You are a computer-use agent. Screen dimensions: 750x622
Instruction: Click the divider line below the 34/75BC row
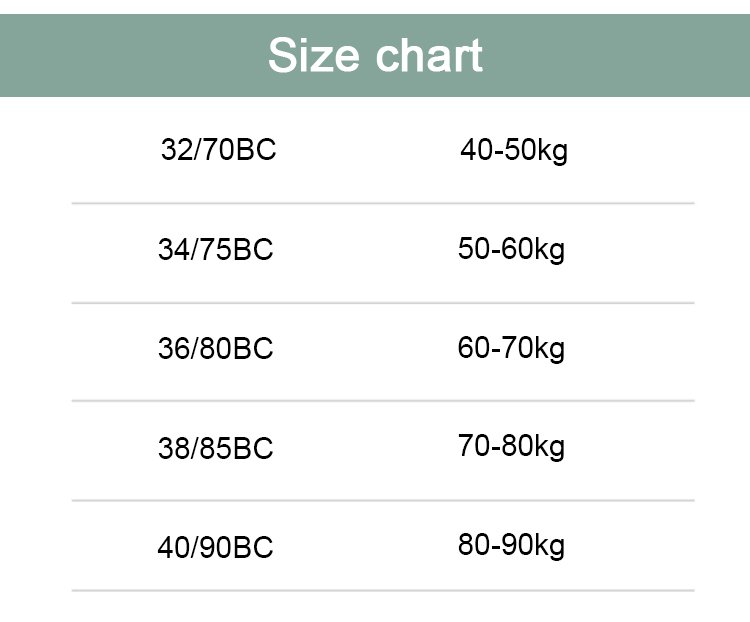point(383,303)
